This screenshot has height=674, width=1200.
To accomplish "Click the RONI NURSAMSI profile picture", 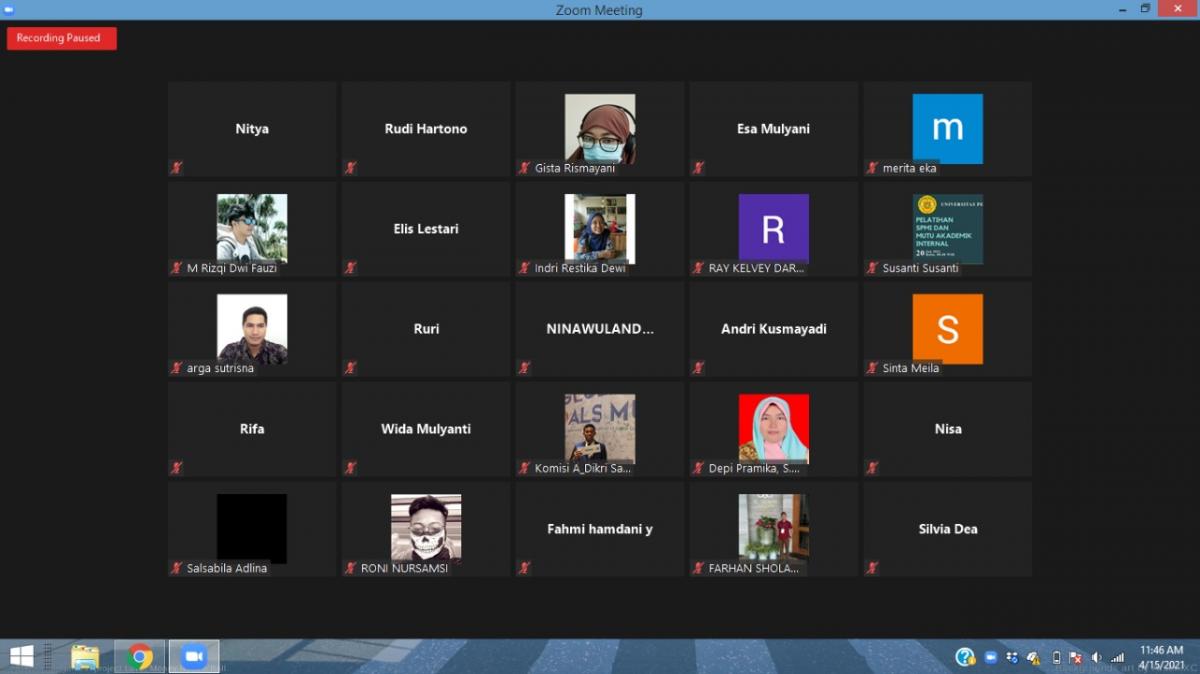I will [x=426, y=528].
